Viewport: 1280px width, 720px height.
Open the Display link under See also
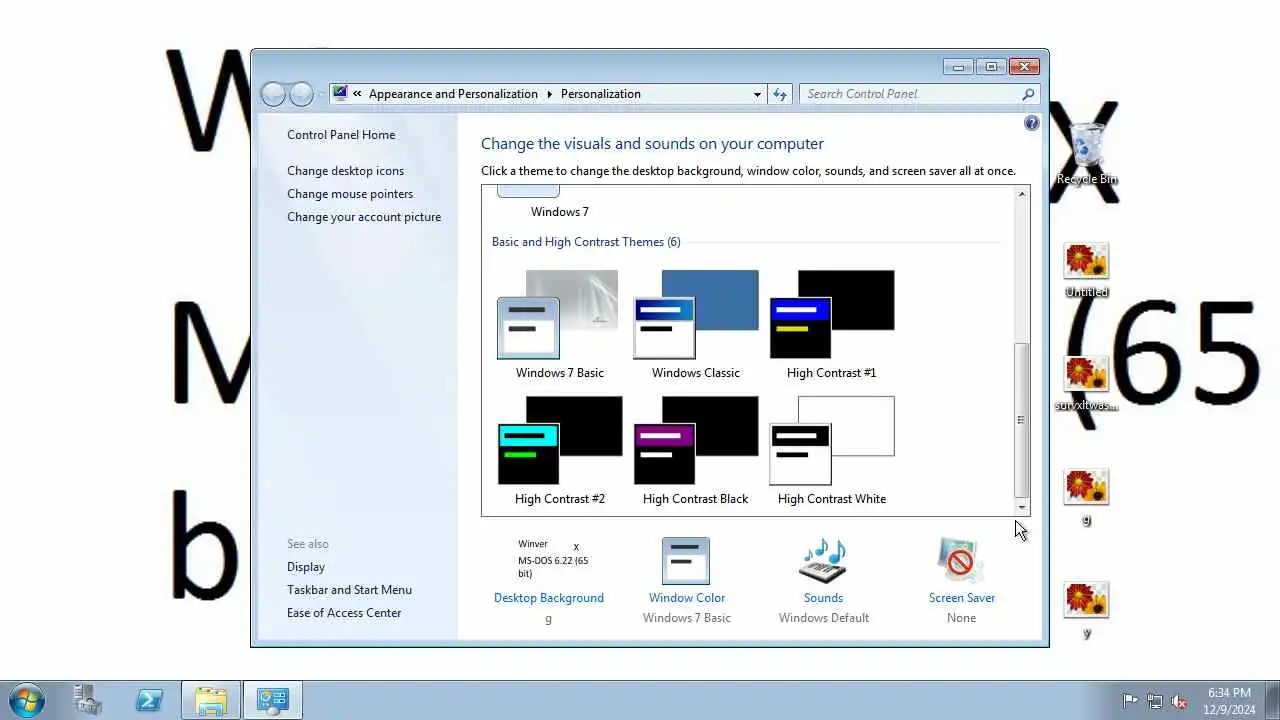(x=306, y=567)
